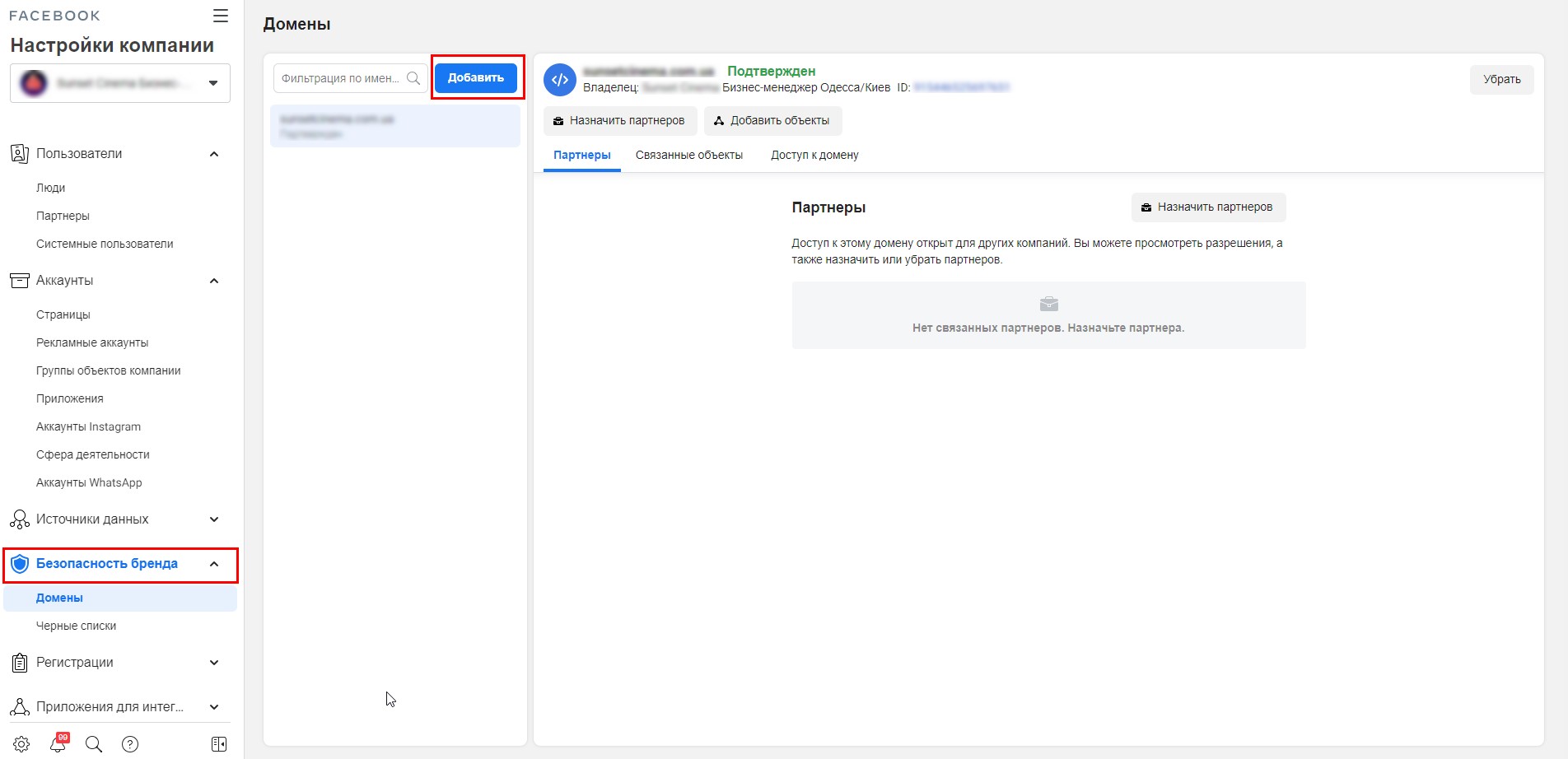Click the Убрать button
Image resolution: width=1568 pixels, height=759 pixels.
(x=1502, y=79)
